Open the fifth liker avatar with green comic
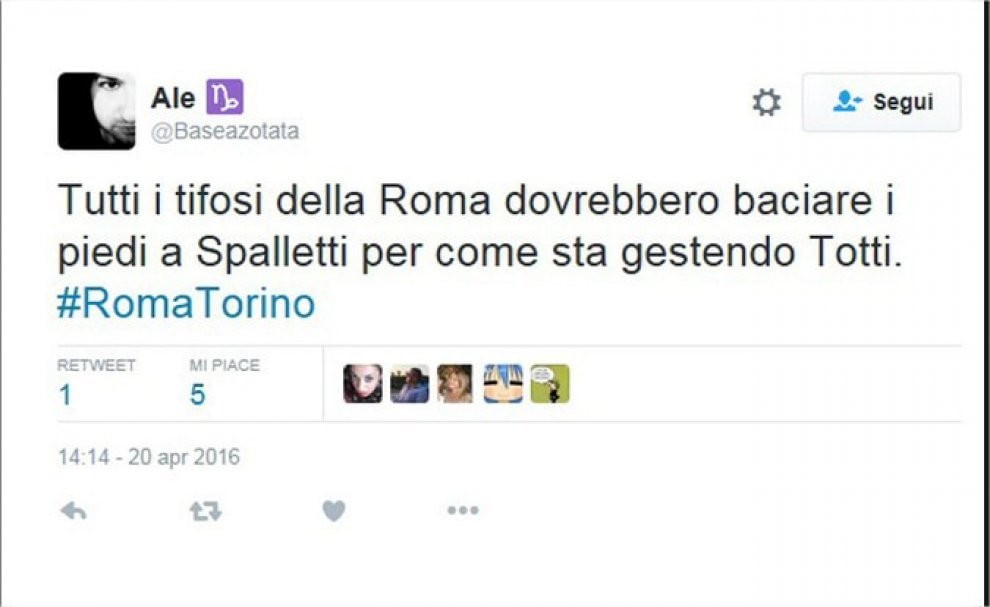The image size is (990, 607). pos(550,383)
